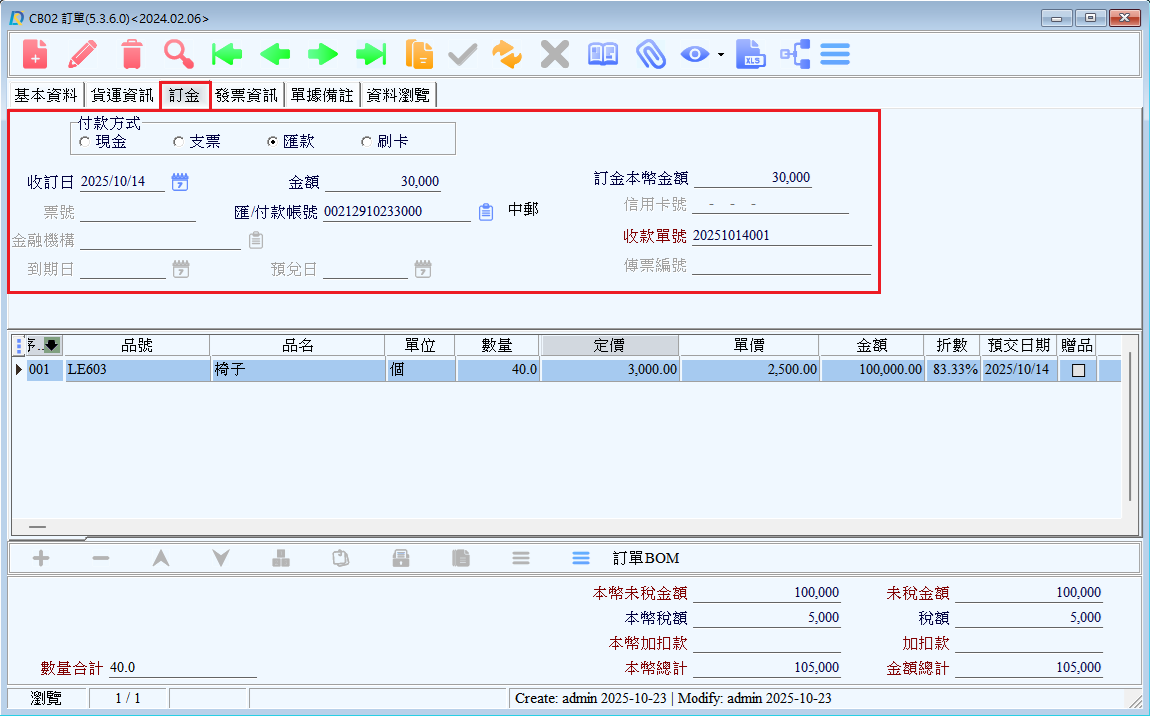Open search with magnifier icon
Viewport: 1150px width, 716px height.
(x=179, y=54)
